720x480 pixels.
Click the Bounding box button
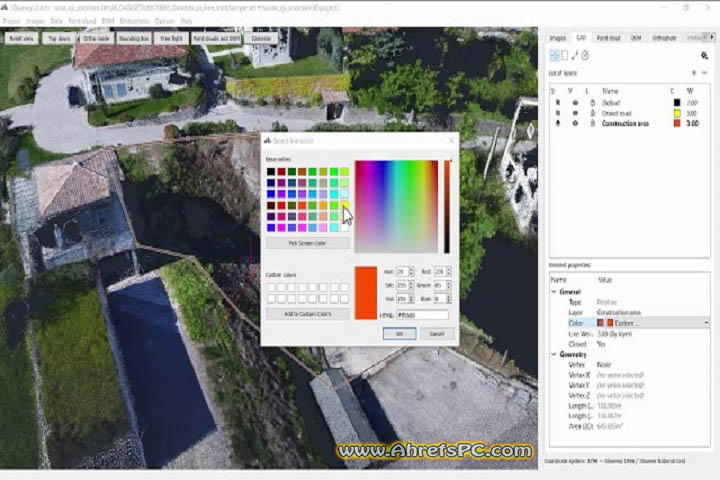tap(134, 38)
